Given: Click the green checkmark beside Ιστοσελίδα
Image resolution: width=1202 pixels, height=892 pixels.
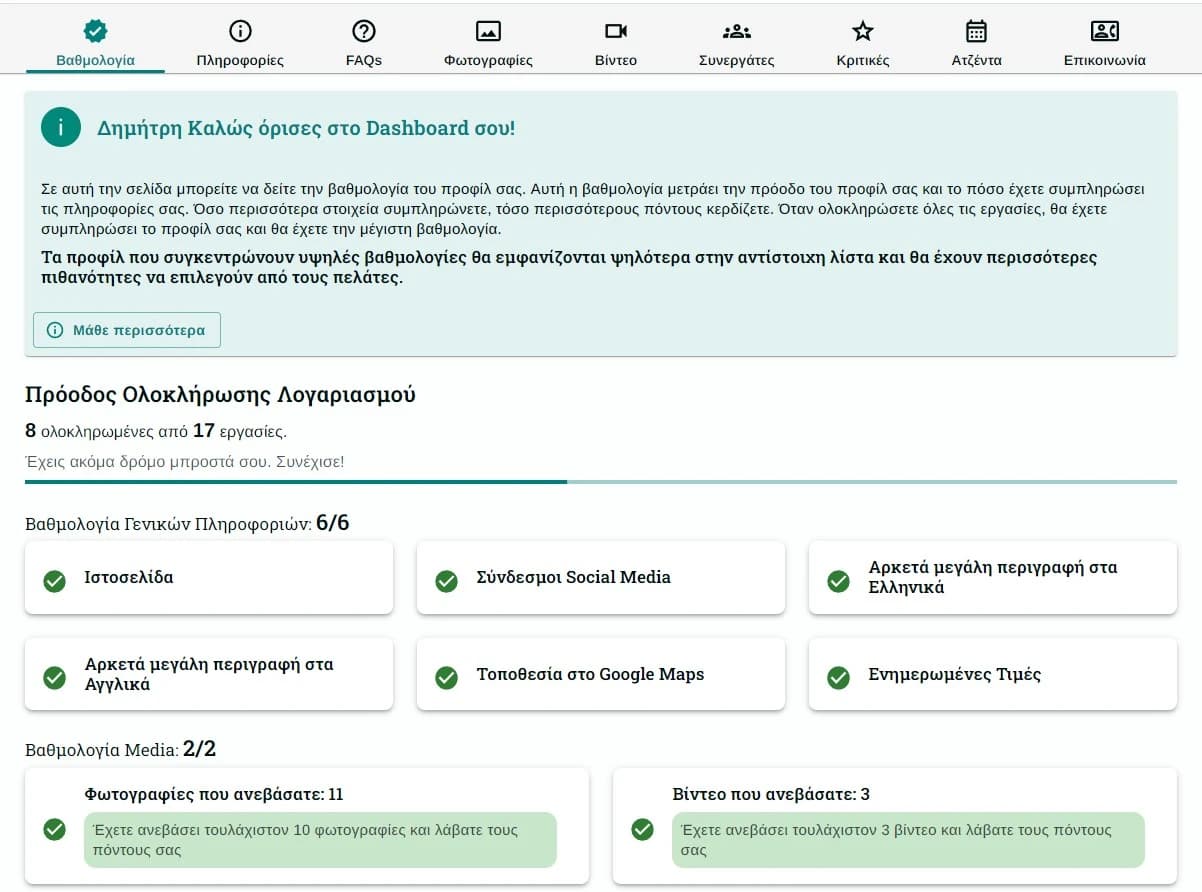Looking at the screenshot, I should click(55, 580).
